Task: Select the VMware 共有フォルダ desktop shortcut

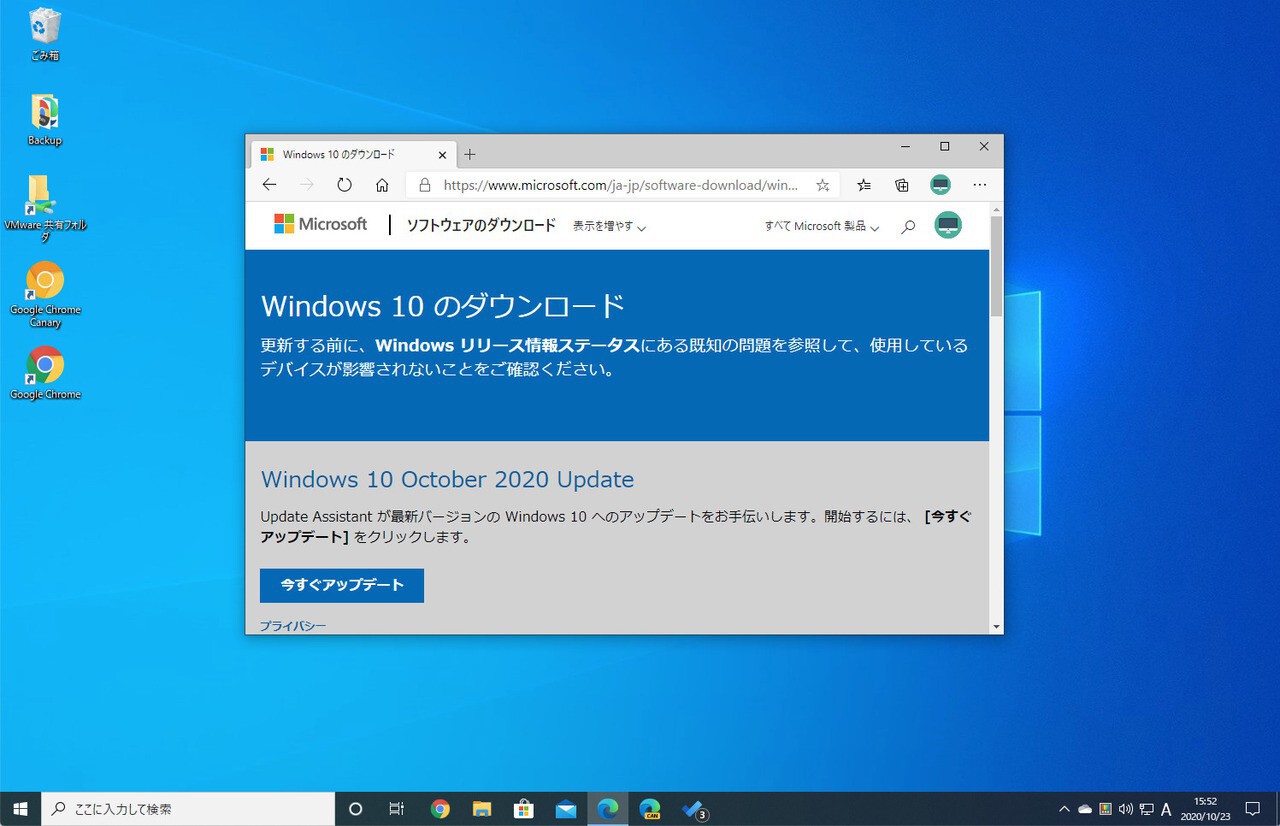Action: pos(45,208)
